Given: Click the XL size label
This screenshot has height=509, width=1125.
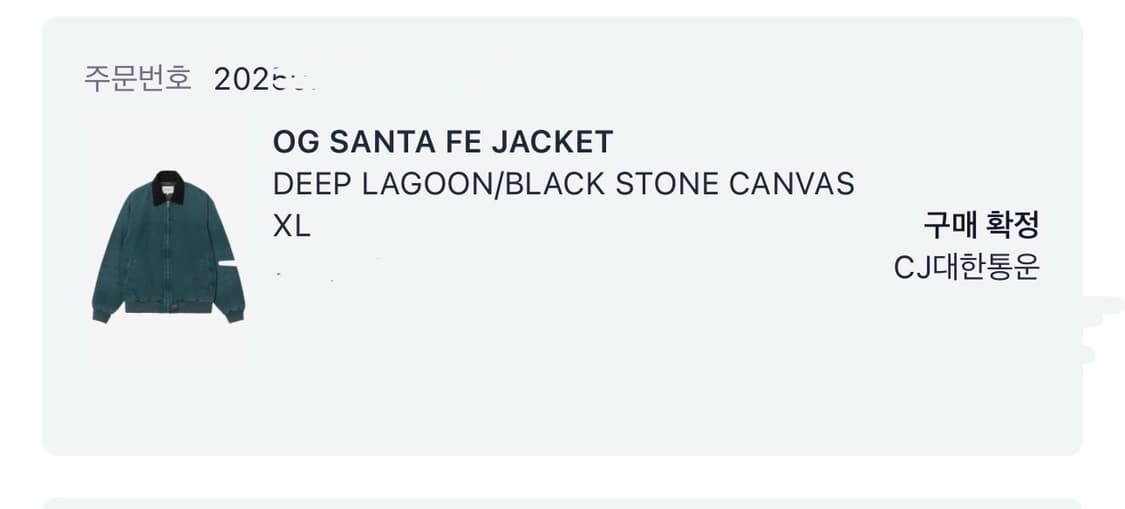Looking at the screenshot, I should pos(291,227).
